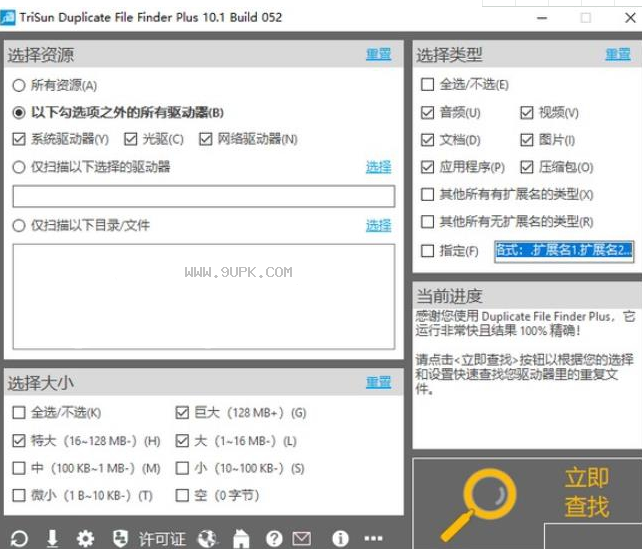The height and width of the screenshot is (549, 642).
Task: Reset the 选择大小 section via 重置
Action: (x=378, y=382)
